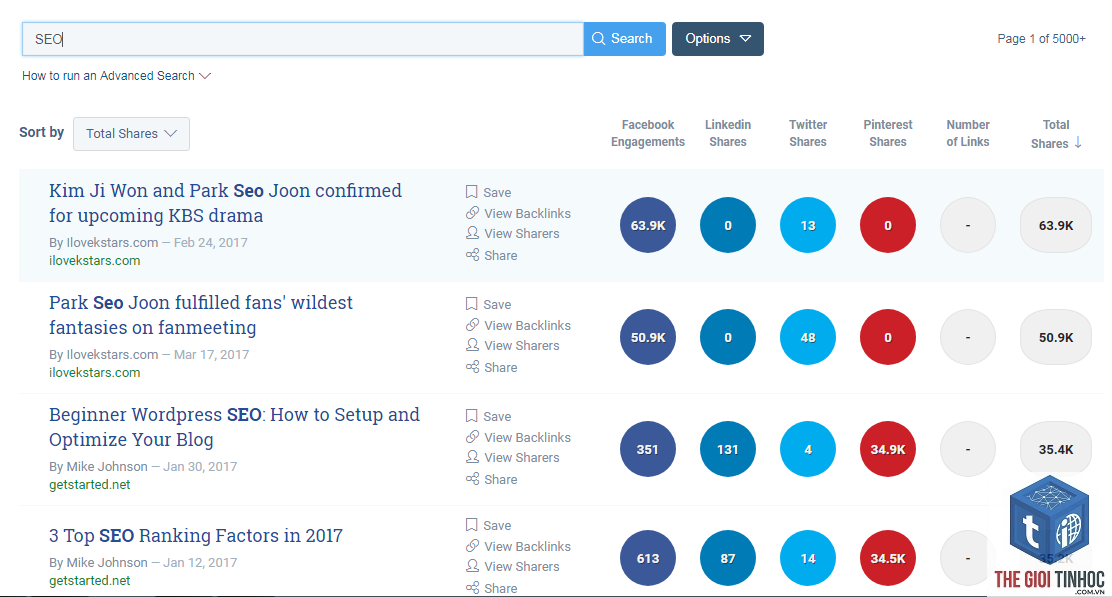
Task: Click the 63.9K total shares bubble
Action: coord(1056,225)
